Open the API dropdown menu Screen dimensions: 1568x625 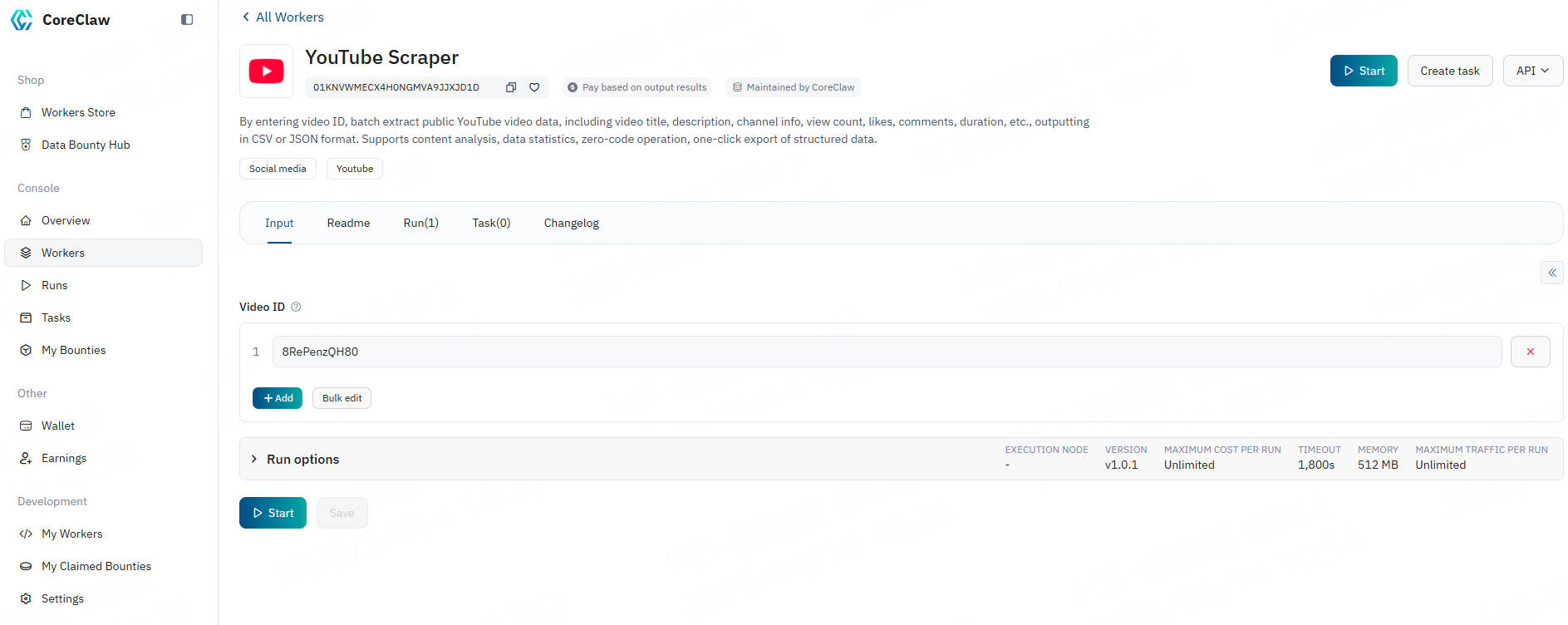tap(1532, 71)
